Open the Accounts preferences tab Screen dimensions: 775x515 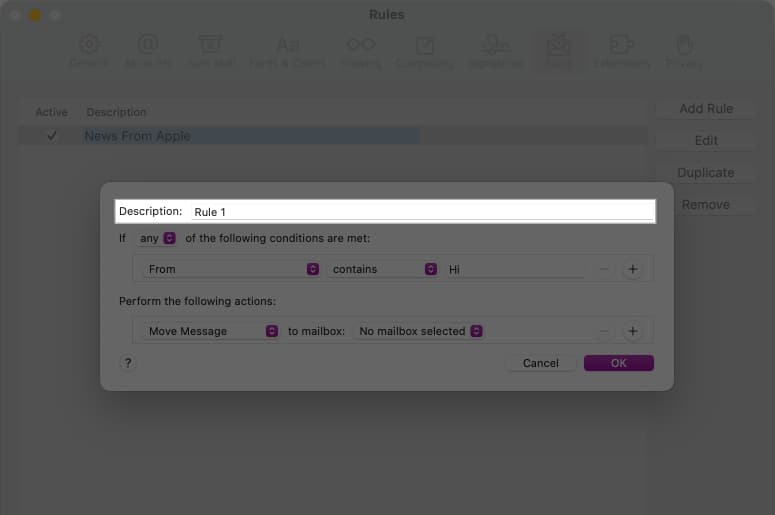tap(148, 51)
